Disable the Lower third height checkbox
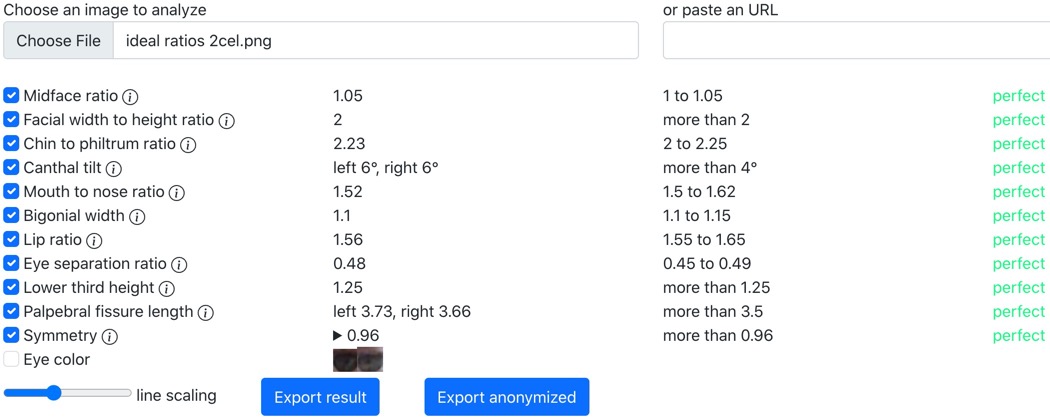The height and width of the screenshot is (420, 1050). pyautogui.click(x=11, y=287)
